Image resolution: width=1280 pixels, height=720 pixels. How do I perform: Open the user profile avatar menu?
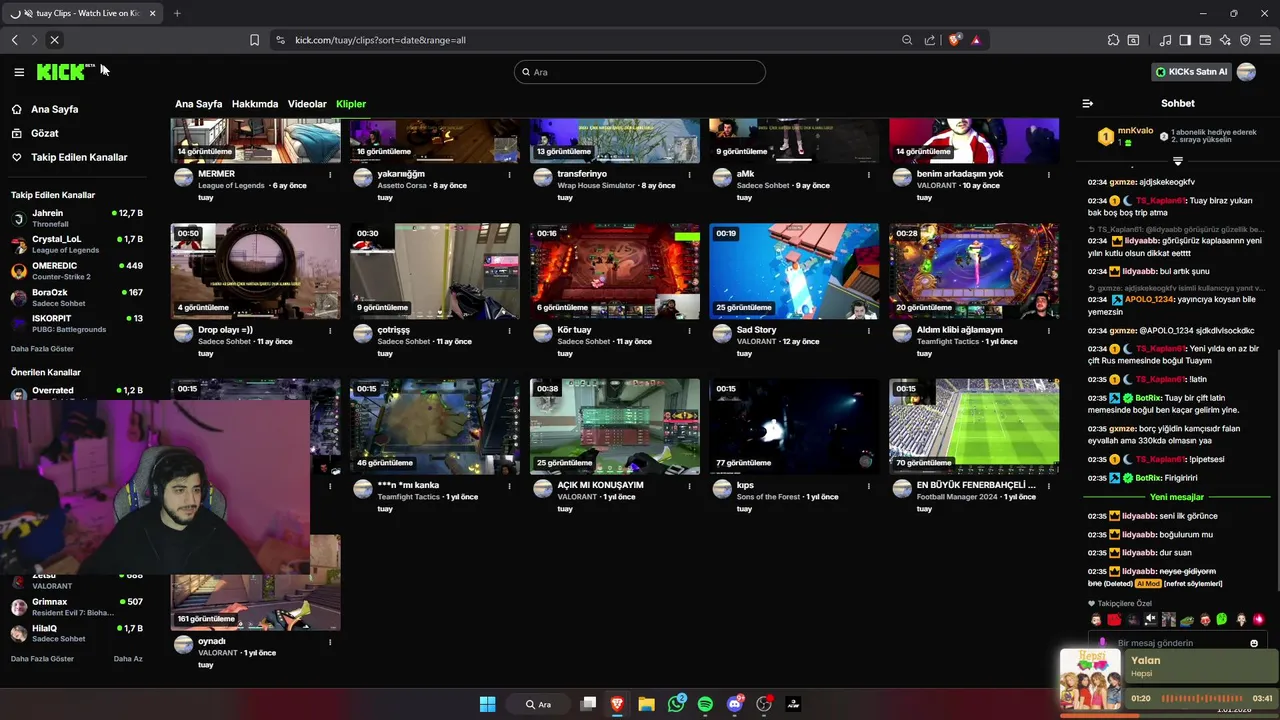tap(1246, 72)
